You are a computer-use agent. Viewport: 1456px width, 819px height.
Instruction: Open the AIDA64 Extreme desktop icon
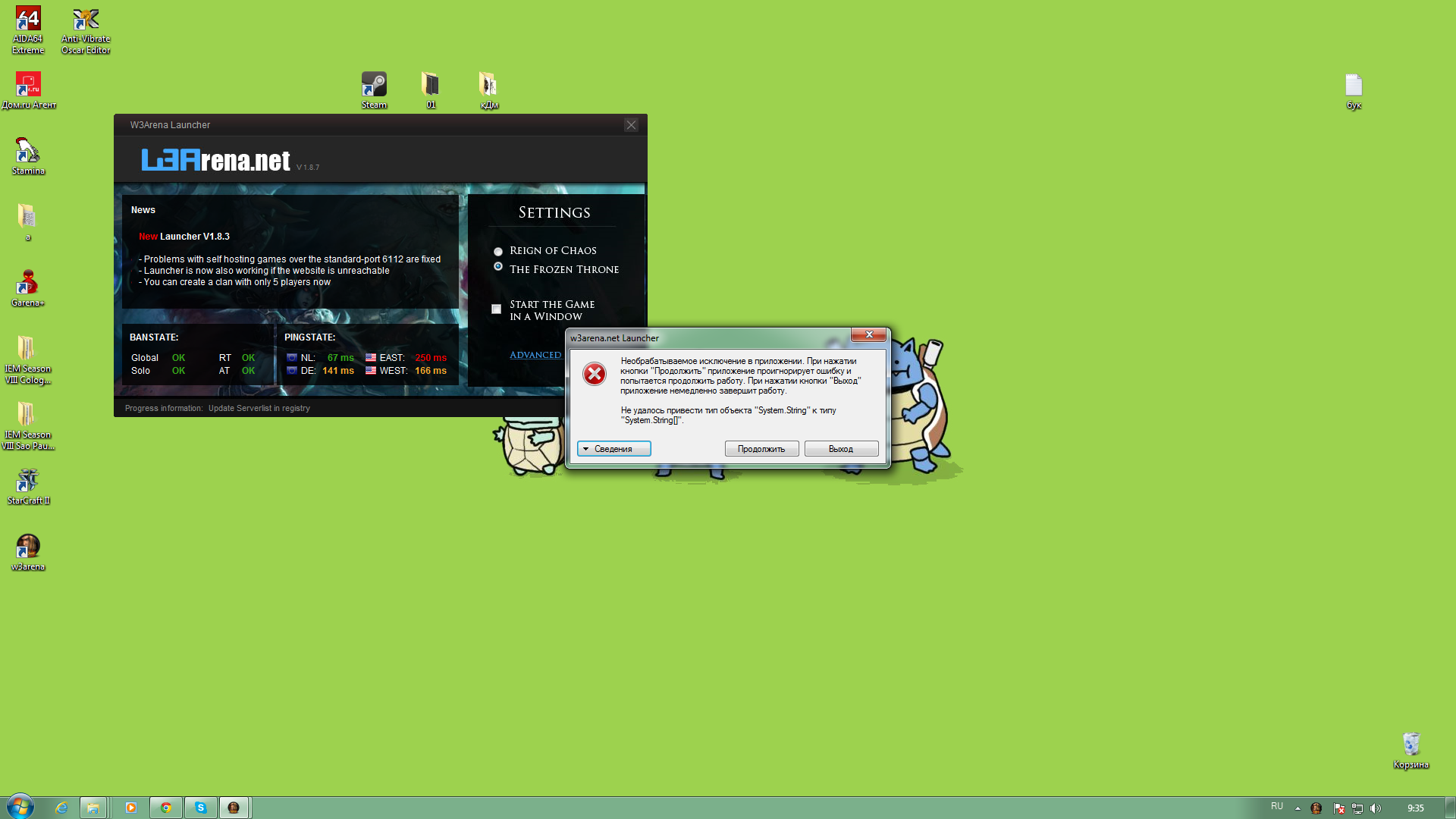(x=28, y=30)
